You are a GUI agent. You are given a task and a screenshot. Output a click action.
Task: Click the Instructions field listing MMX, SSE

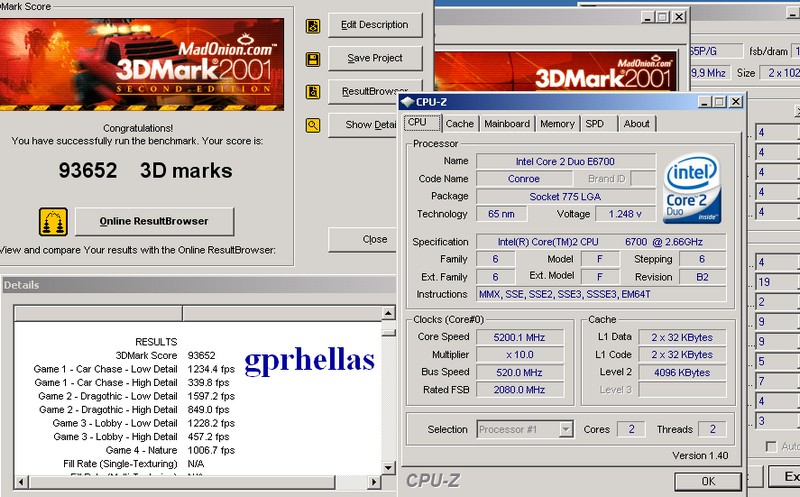click(x=601, y=294)
